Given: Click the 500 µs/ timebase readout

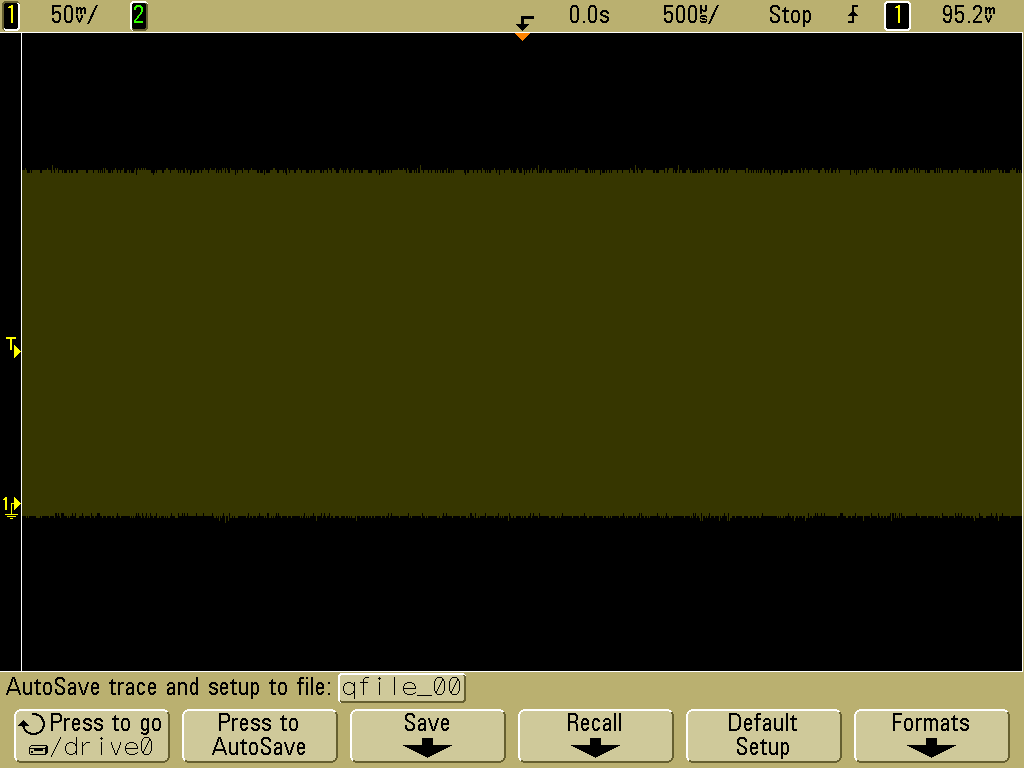Looking at the screenshot, I should [690, 15].
